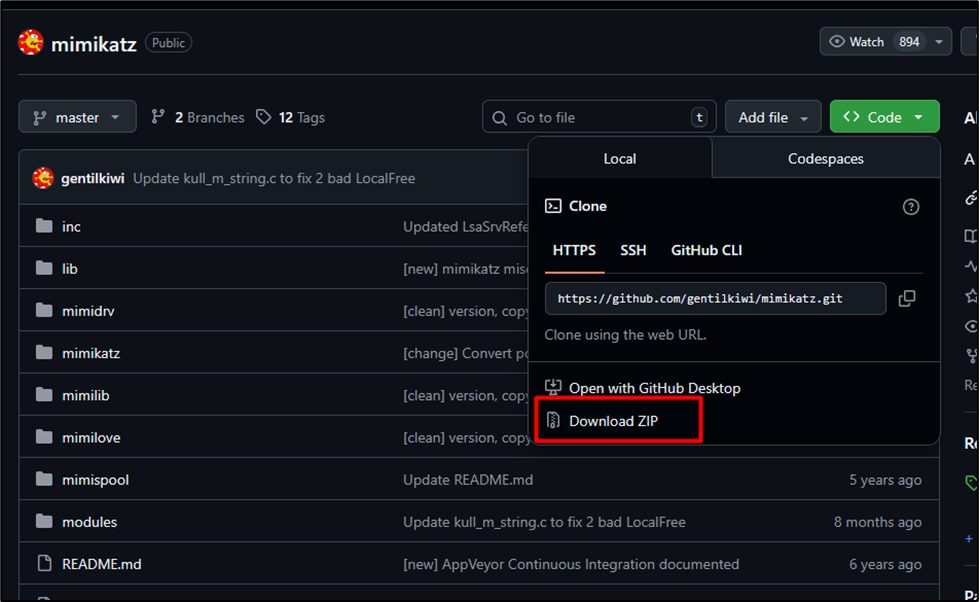Click the modules folder icon
Image resolution: width=979 pixels, height=602 pixels.
pos(44,521)
